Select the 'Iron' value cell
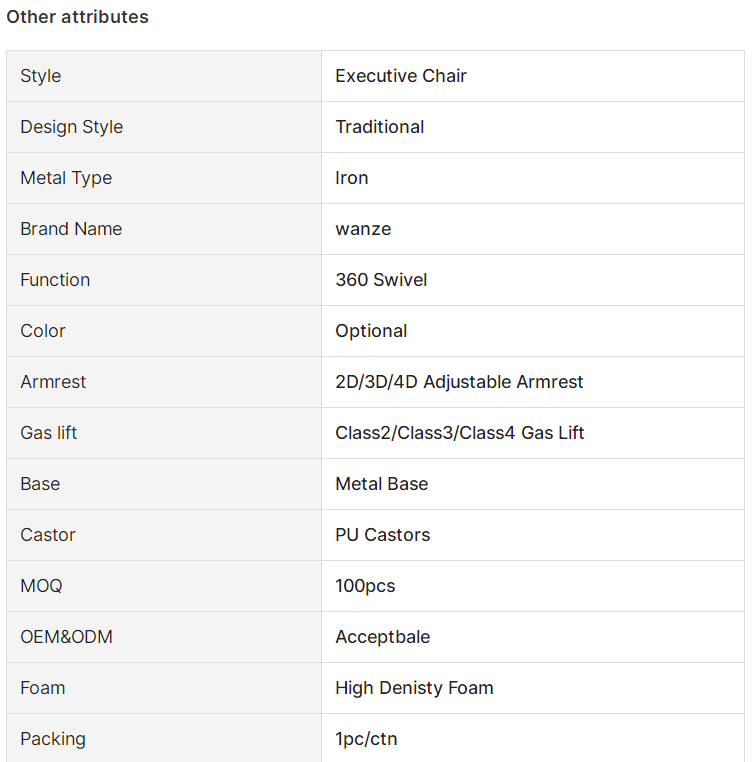The width and height of the screenshot is (756, 762). coord(533,178)
